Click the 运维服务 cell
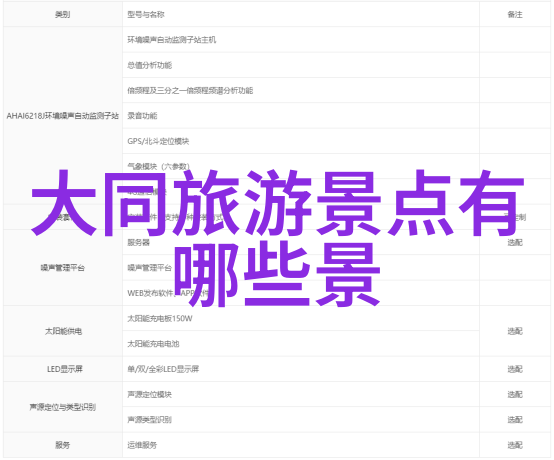The height and width of the screenshot is (460, 554). pos(301,445)
